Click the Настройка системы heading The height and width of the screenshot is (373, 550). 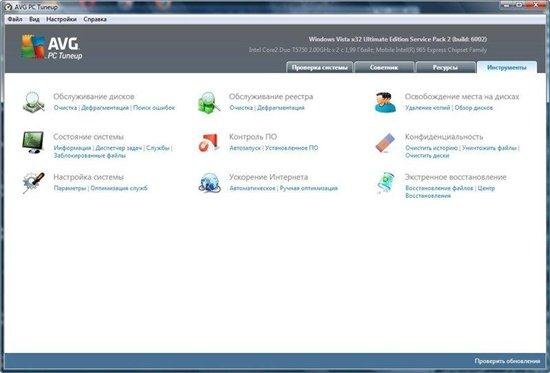click(x=89, y=177)
